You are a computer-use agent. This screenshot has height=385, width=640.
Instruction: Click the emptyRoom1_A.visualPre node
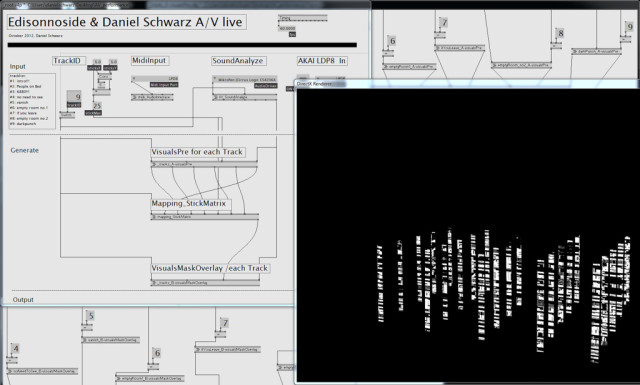click(409, 67)
